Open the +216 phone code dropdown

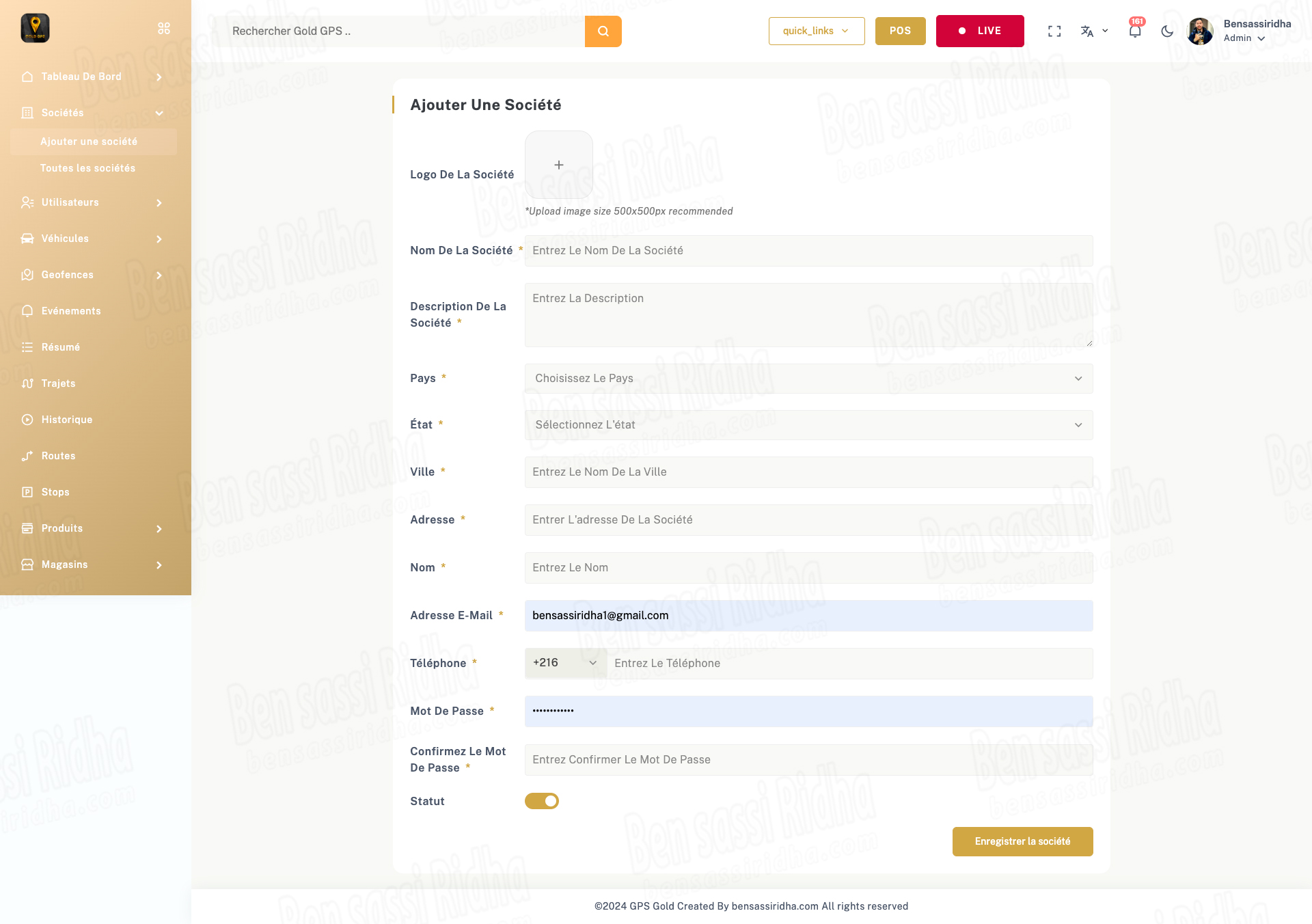(565, 663)
